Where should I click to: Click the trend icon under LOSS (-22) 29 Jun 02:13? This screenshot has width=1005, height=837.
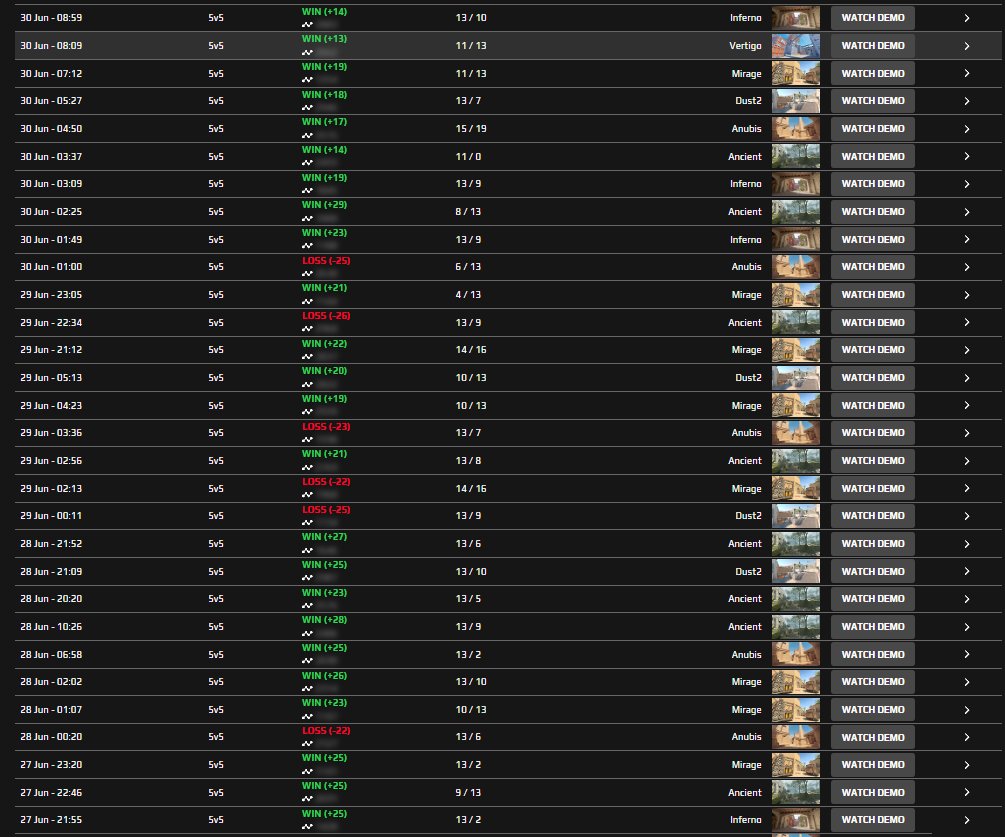[x=308, y=495]
